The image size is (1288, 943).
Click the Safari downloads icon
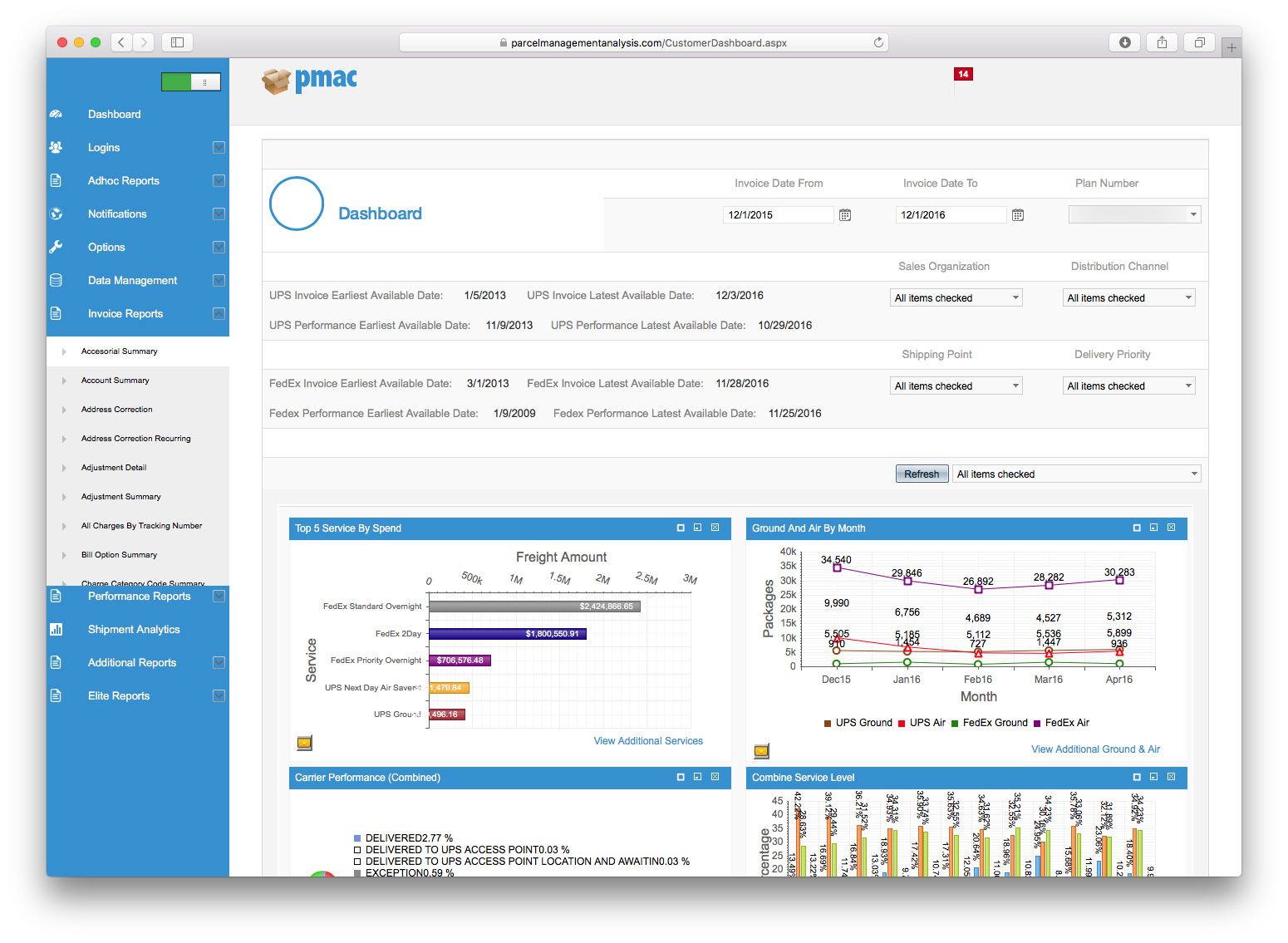click(1124, 42)
